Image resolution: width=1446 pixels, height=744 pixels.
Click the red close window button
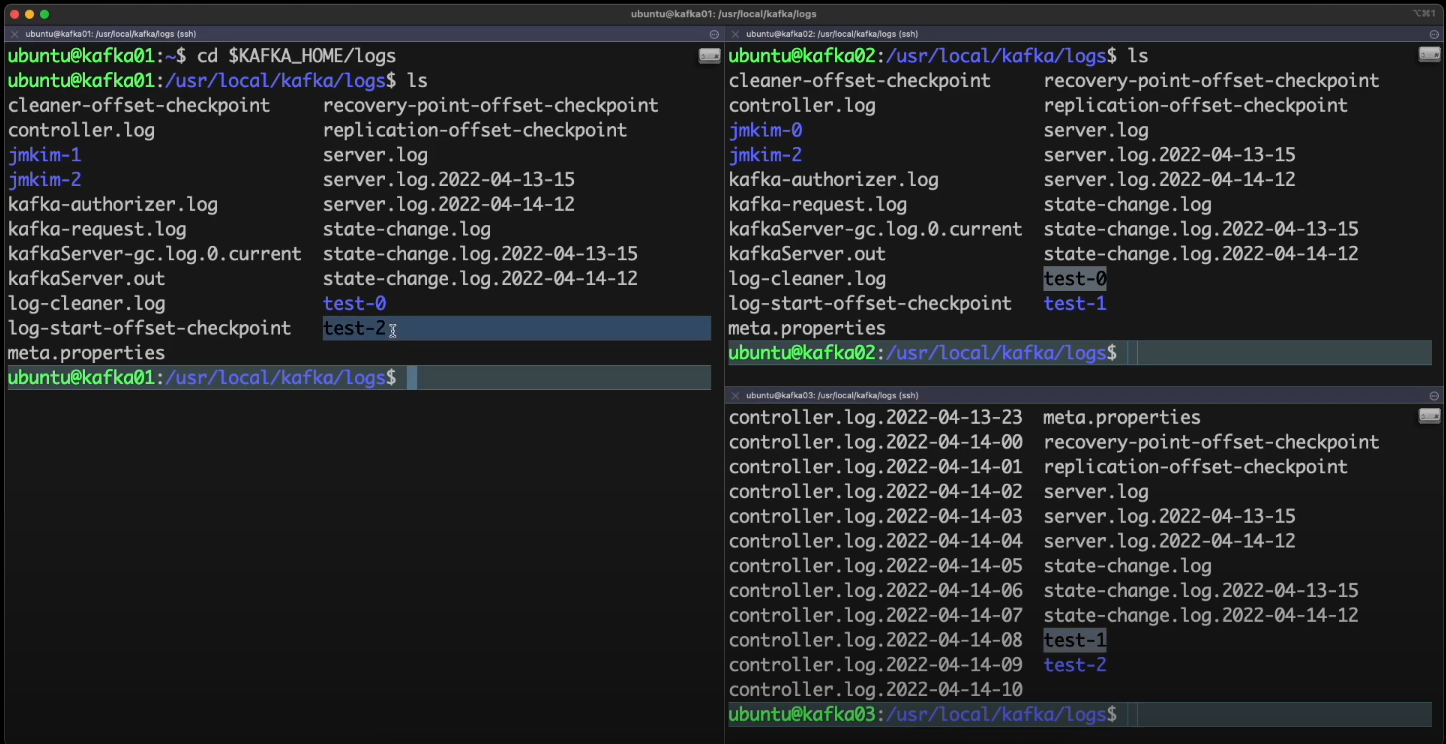click(x=13, y=14)
